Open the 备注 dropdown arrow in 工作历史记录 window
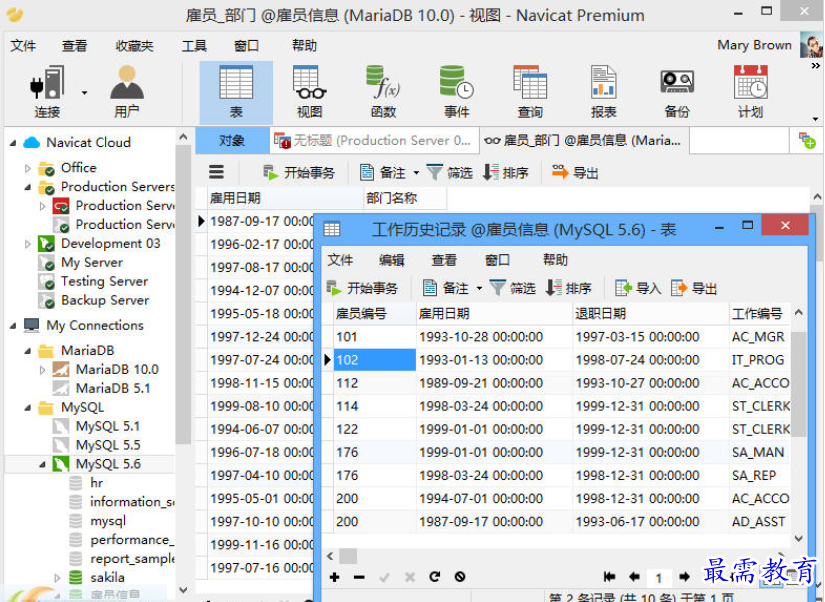The image size is (825, 602). click(x=479, y=288)
